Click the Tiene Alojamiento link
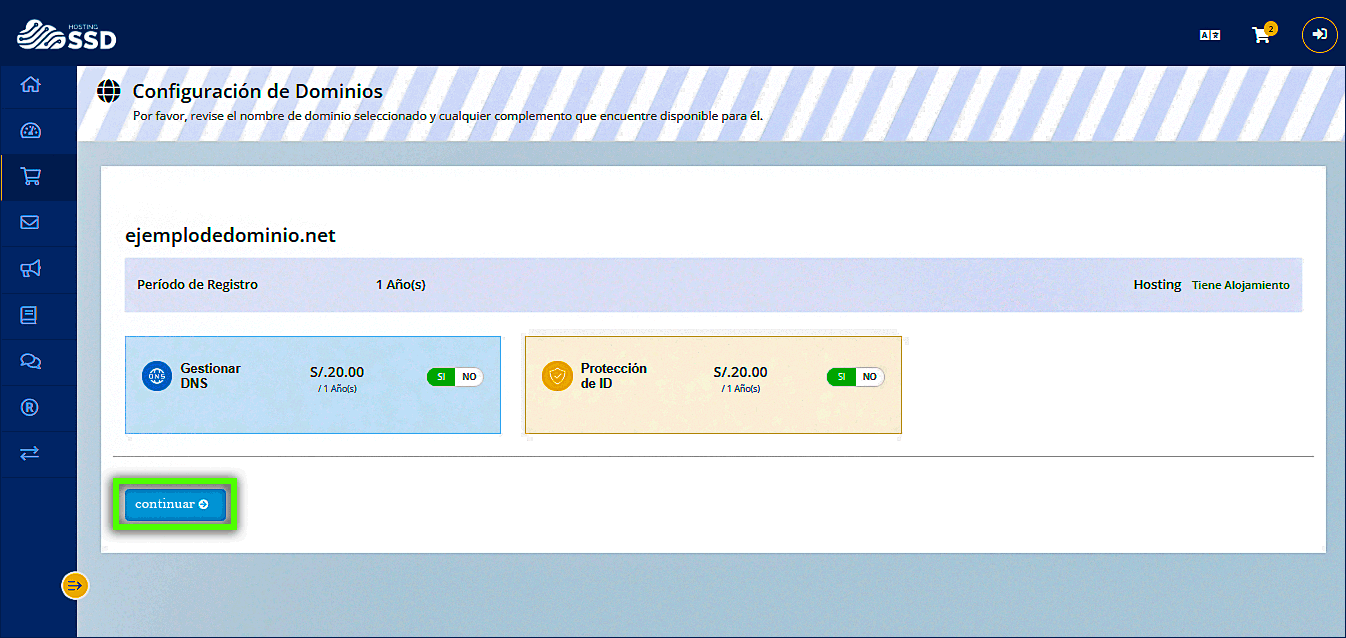 point(1240,284)
